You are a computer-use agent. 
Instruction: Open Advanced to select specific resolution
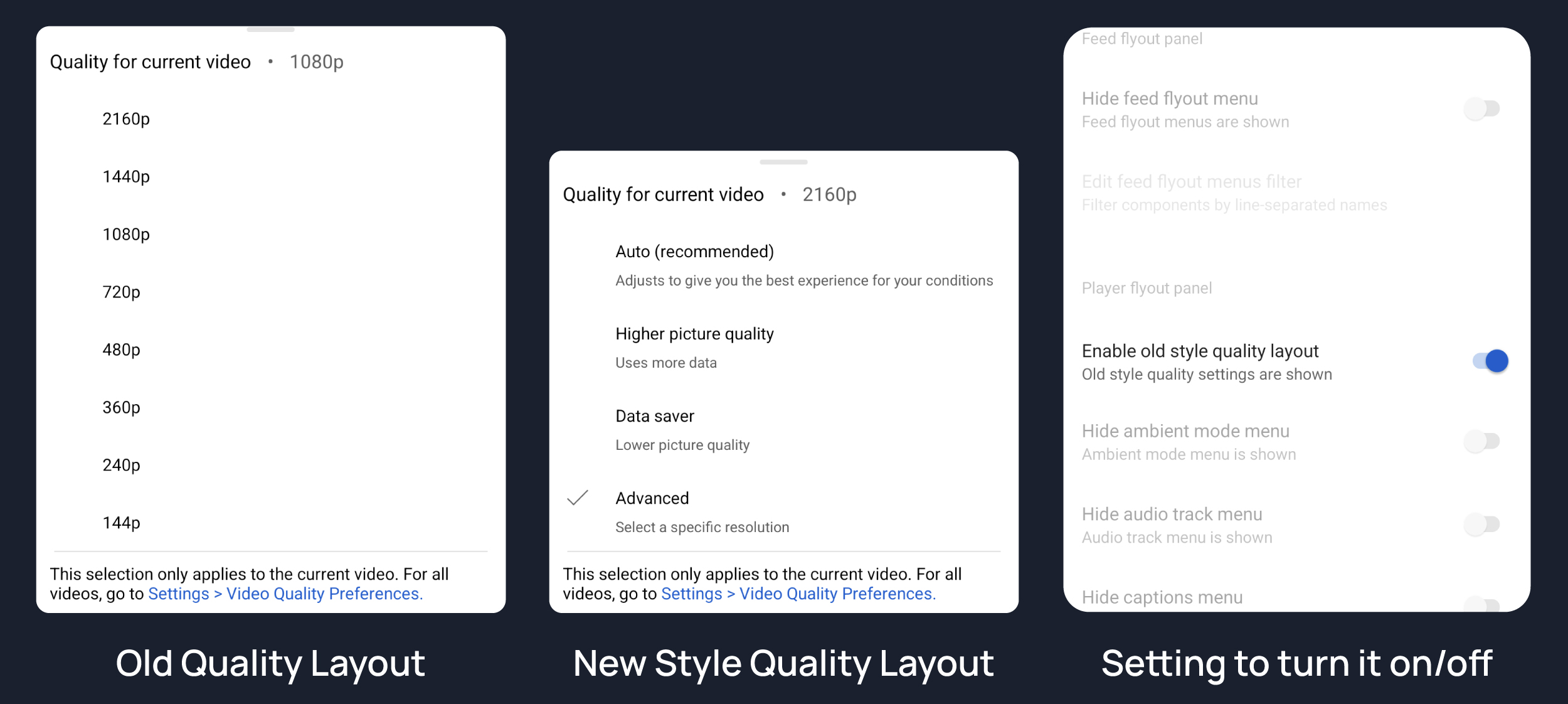[x=652, y=499]
